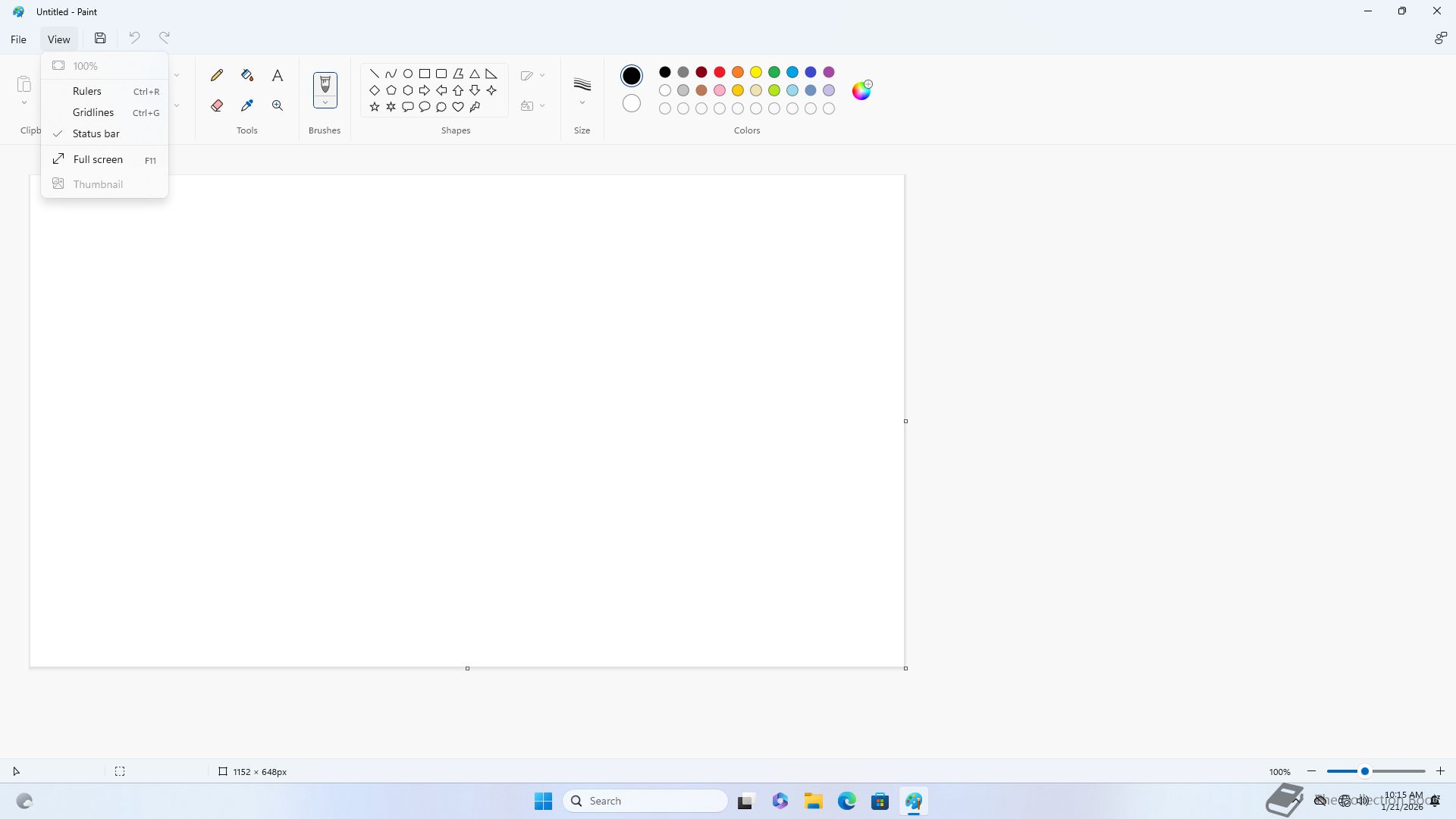The height and width of the screenshot is (819, 1456).
Task: Choose the heart shape
Action: point(458,107)
